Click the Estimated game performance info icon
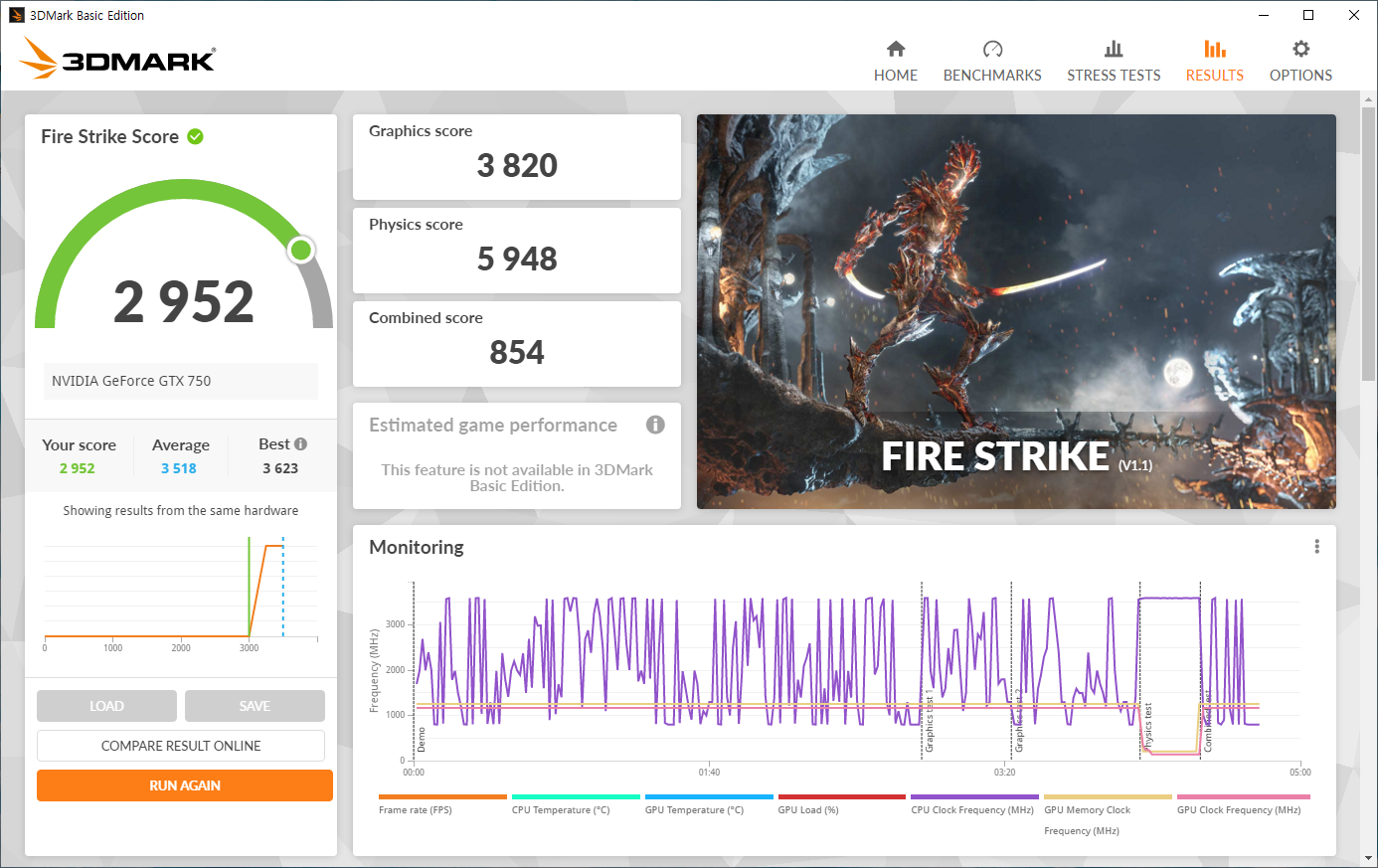Viewport: 1378px width, 868px height. [x=655, y=425]
